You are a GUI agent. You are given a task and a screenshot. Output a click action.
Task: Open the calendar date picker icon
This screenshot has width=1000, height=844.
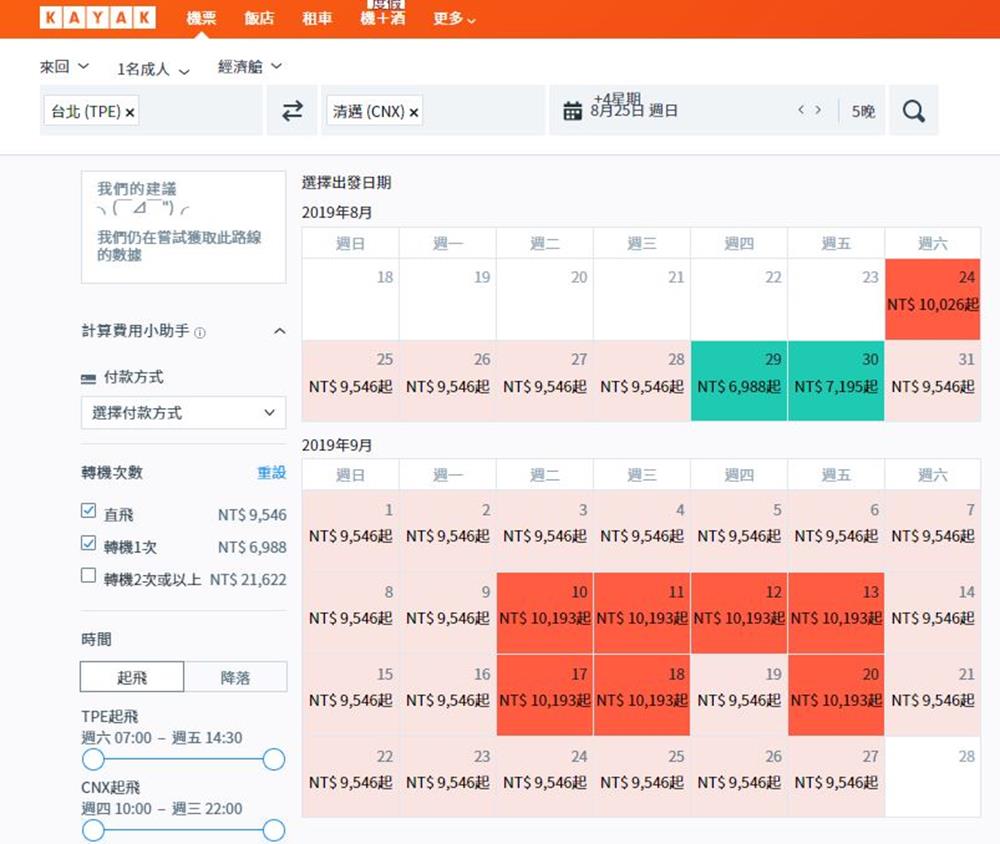click(x=572, y=111)
